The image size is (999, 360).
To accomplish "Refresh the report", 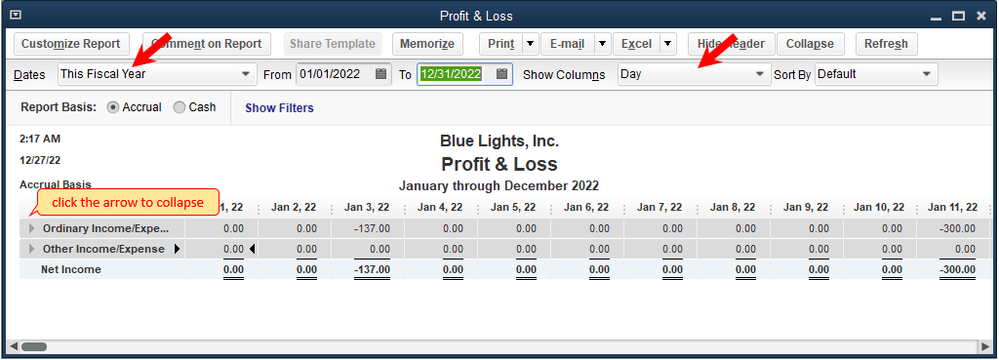I will pos(886,44).
